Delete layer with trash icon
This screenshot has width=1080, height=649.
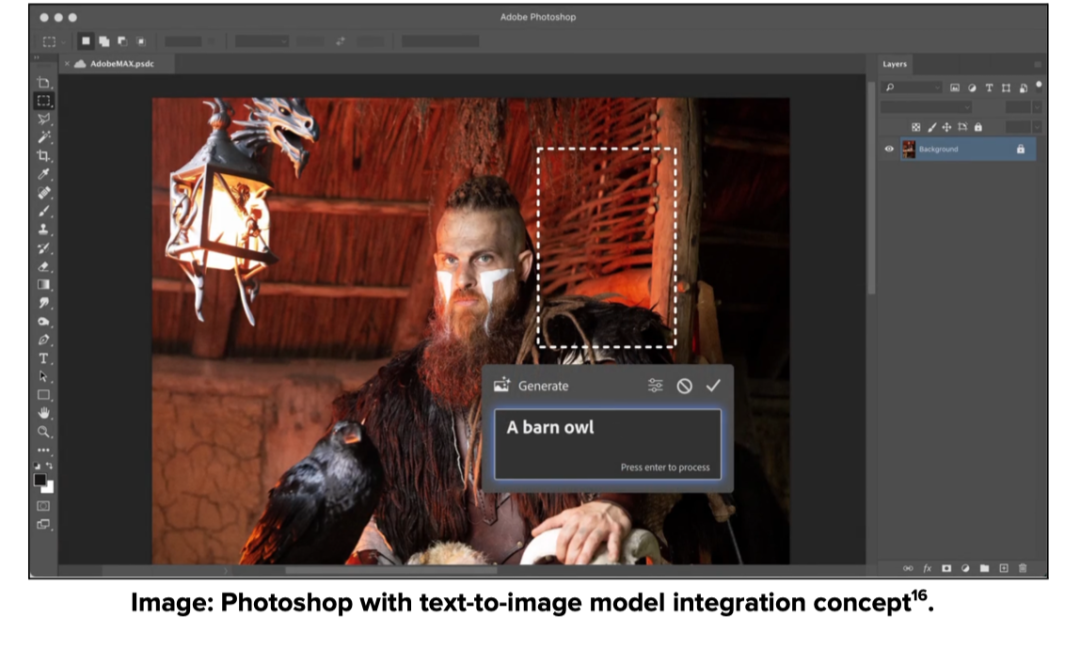pyautogui.click(x=1023, y=568)
